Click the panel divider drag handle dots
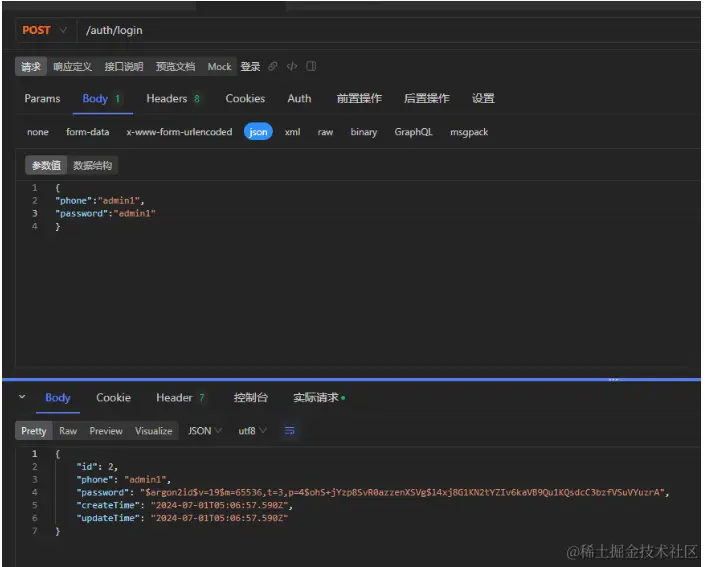Screen dimensions: 705x567 click(x=613, y=379)
